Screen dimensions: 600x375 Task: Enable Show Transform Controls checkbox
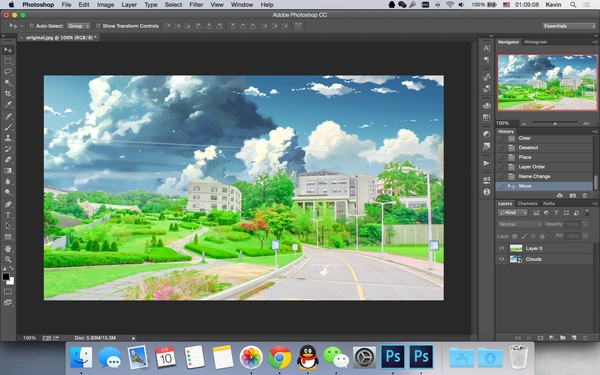click(98, 26)
